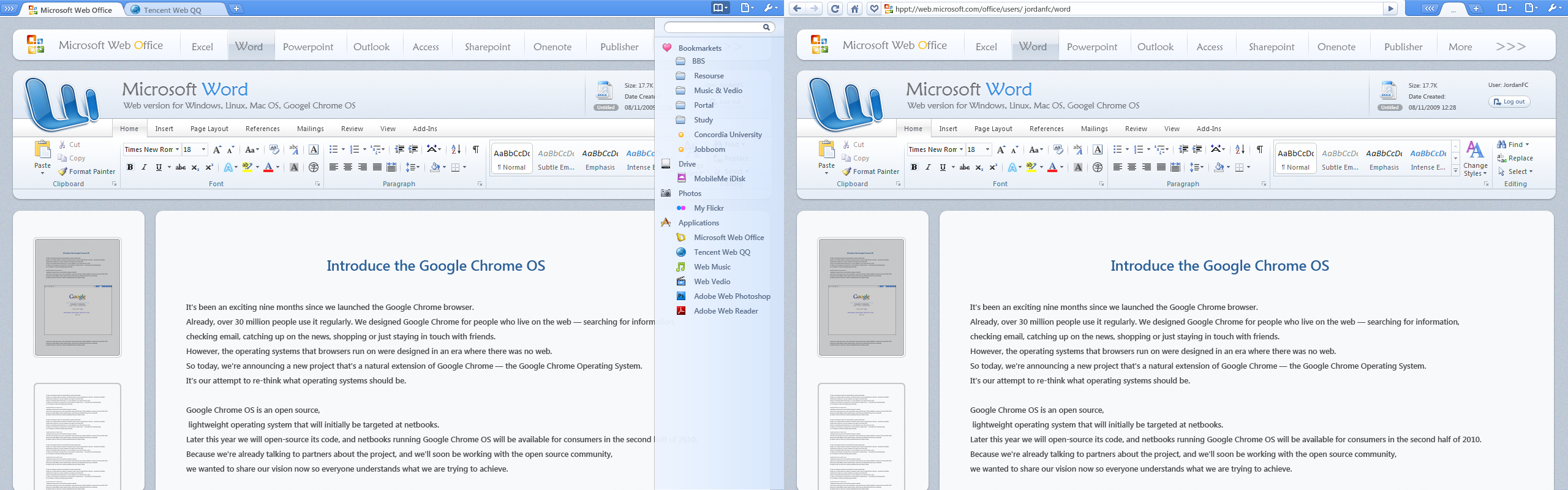Click Phonetic Guide icon in left-hand window
Screen dimensions: 1568x490
[x=294, y=149]
